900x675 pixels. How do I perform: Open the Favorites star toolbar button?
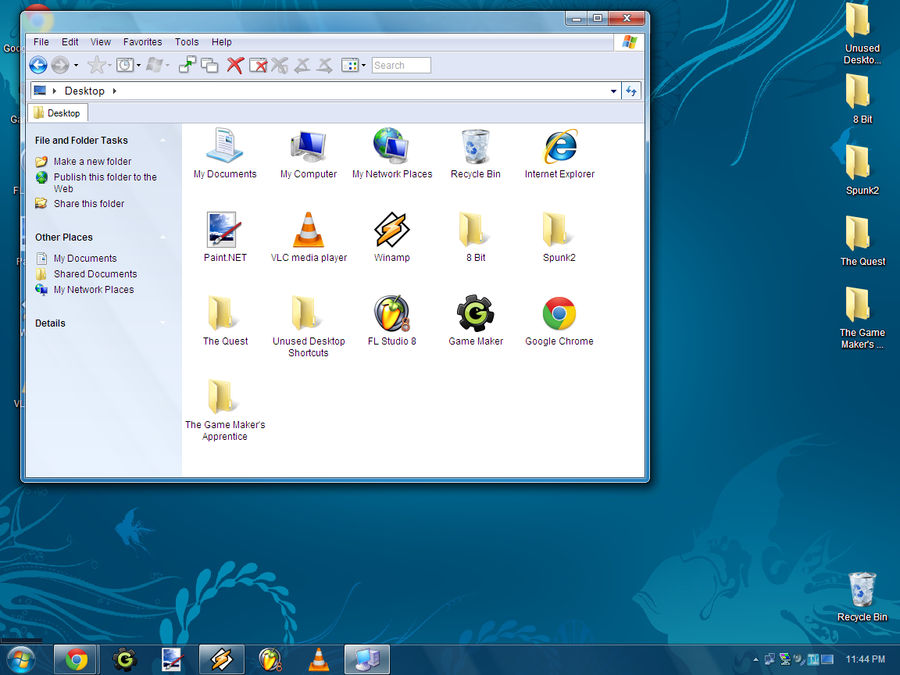(96, 65)
